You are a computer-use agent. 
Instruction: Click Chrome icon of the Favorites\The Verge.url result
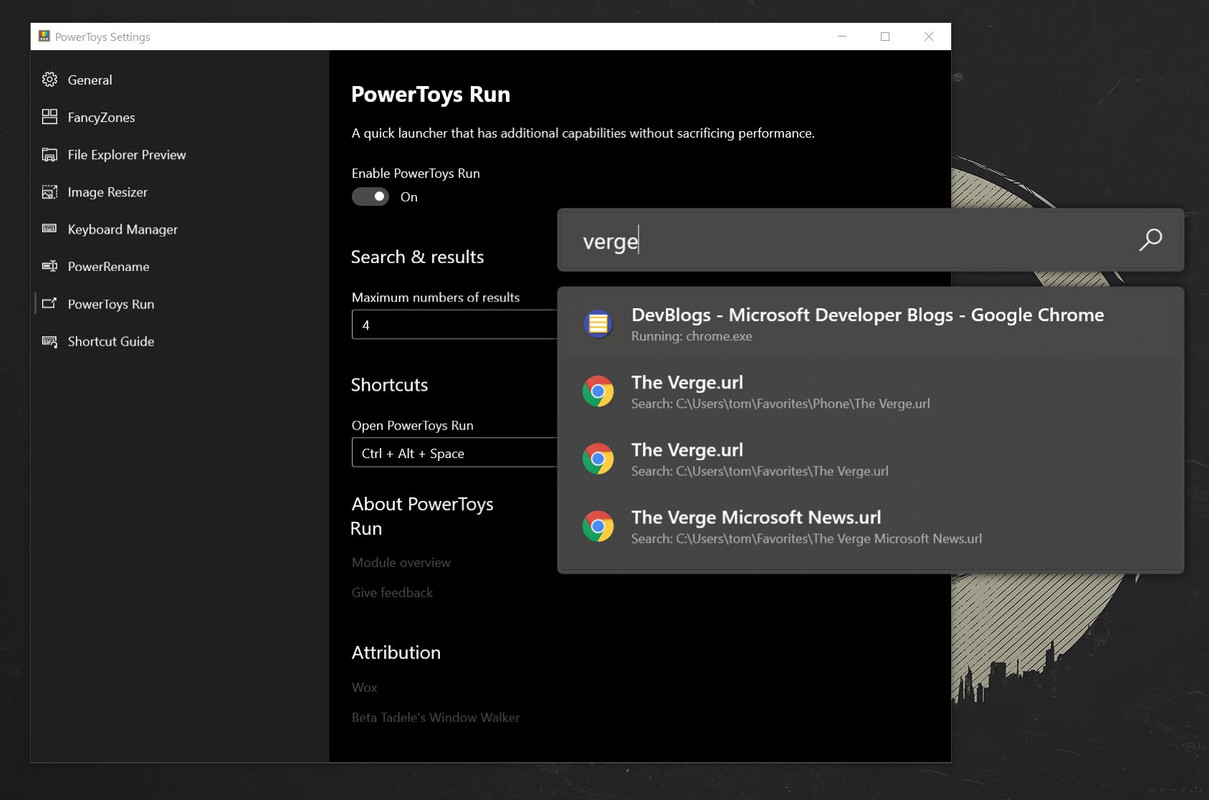598,458
